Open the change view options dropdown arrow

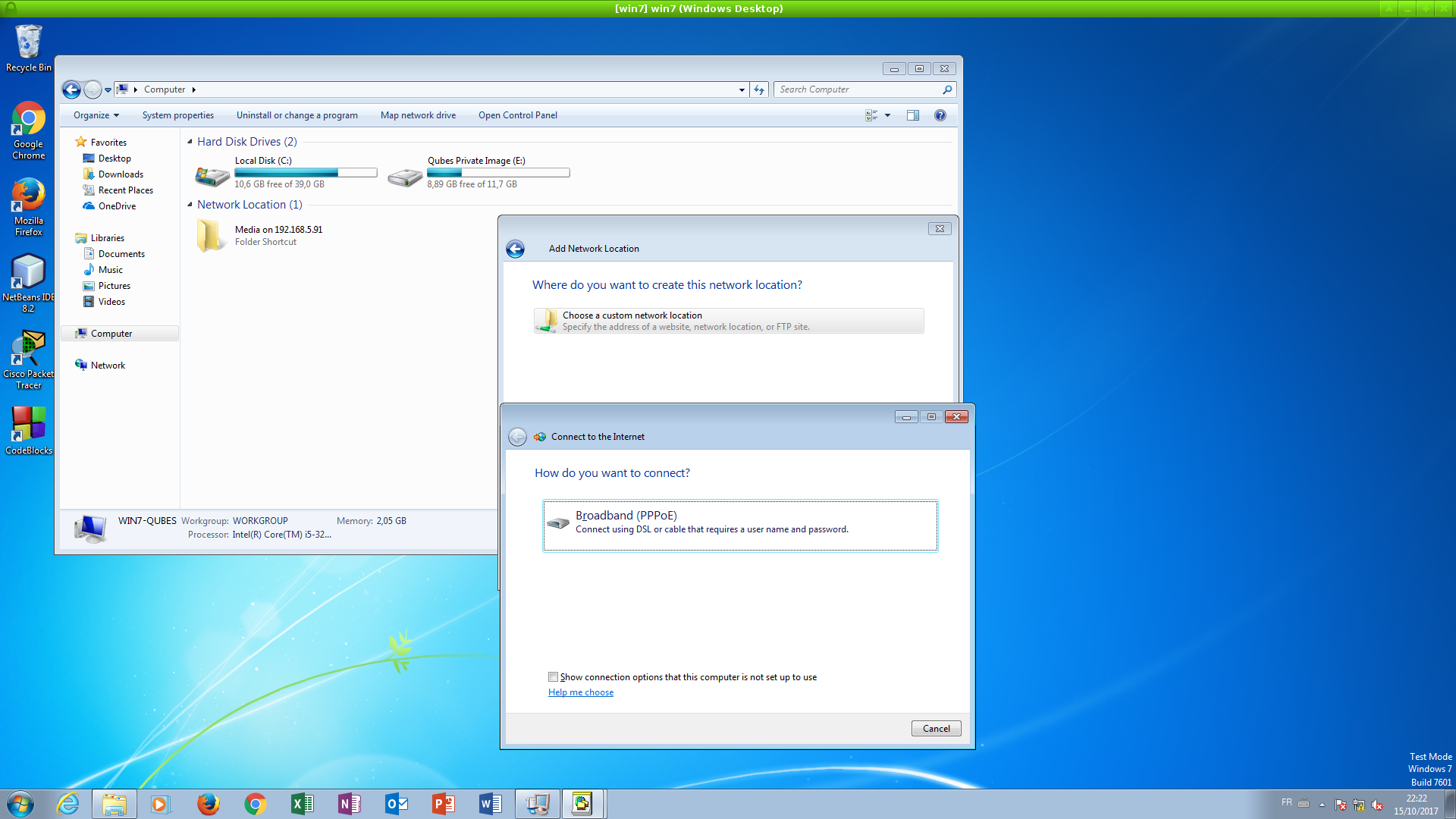[887, 115]
